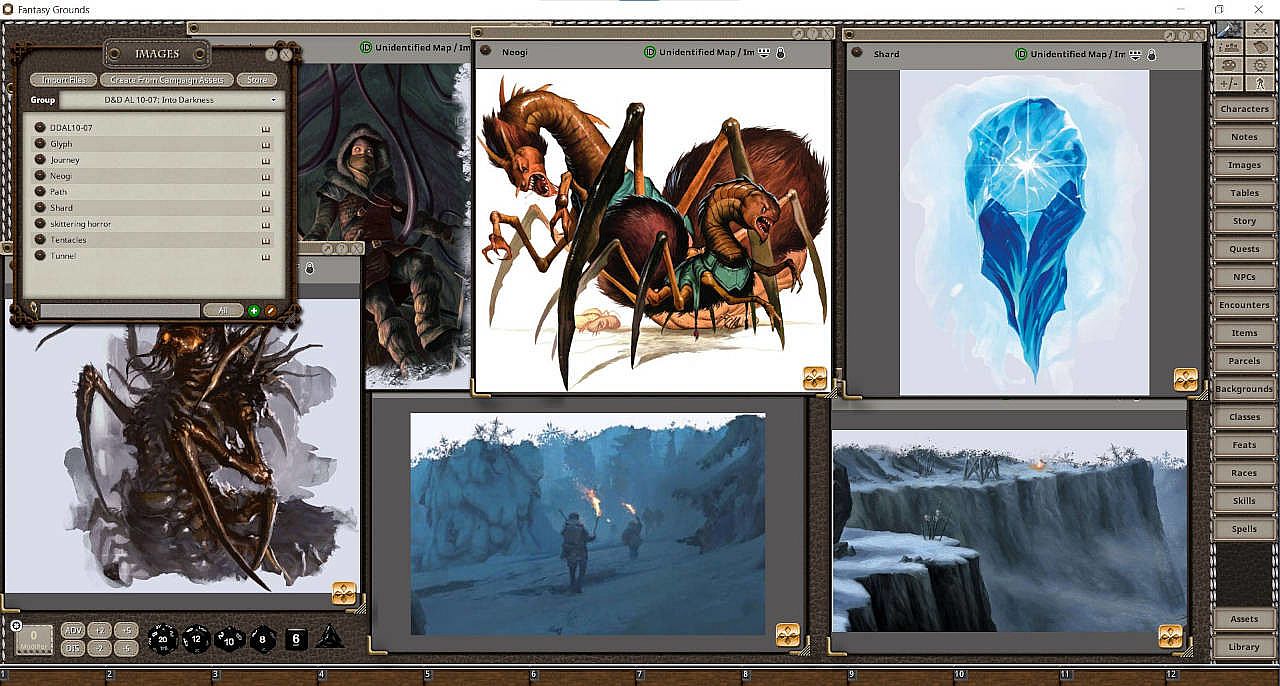Image resolution: width=1280 pixels, height=686 pixels.
Task: Click the orange edit list pencil button
Action: [270, 311]
